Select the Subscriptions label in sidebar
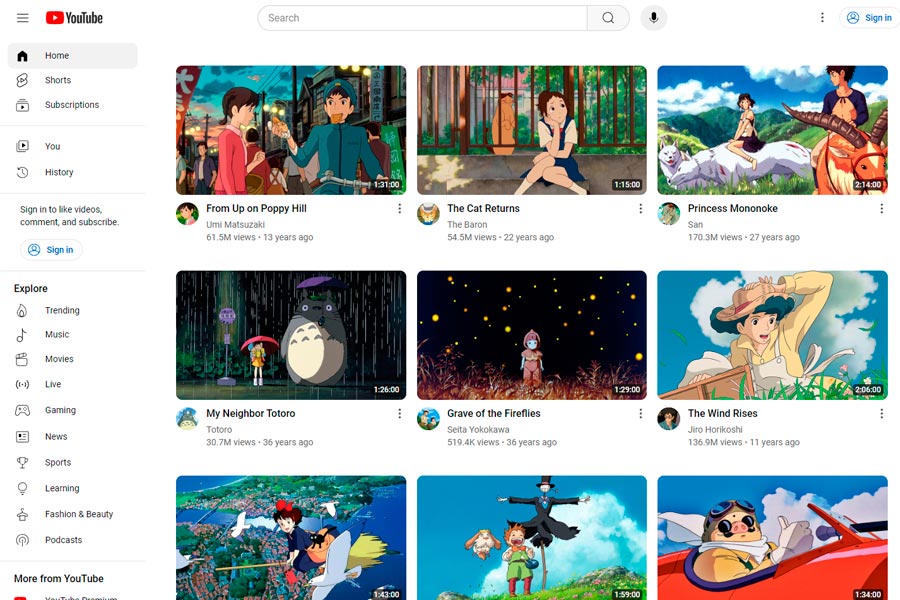This screenshot has width=900, height=600. point(72,105)
